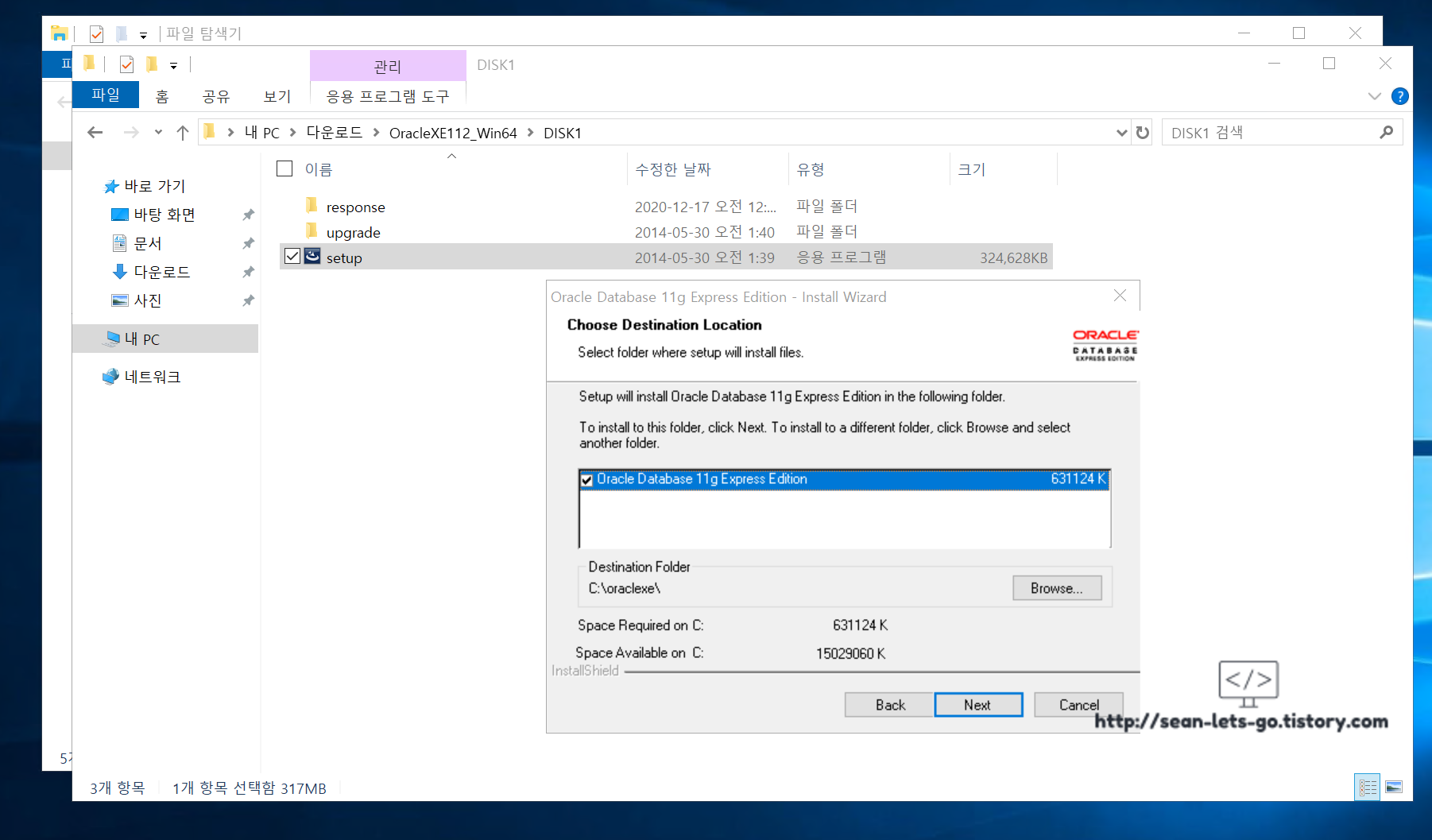Open customize dropdown in background 파일 탐색기 window
1432x840 pixels.
[x=143, y=35]
